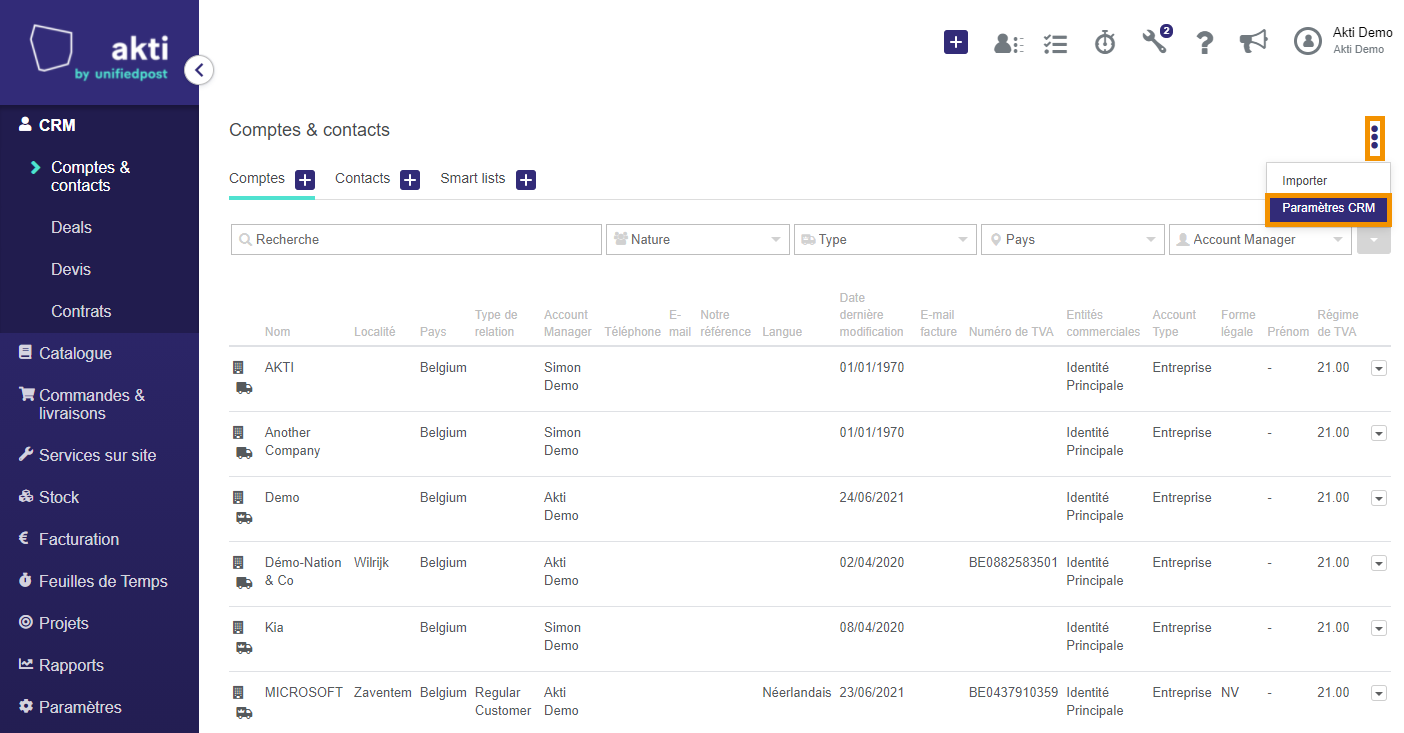This screenshot has width=1404, height=733.
Task: Collapse the sidebar with the chevron button
Action: (x=199, y=70)
